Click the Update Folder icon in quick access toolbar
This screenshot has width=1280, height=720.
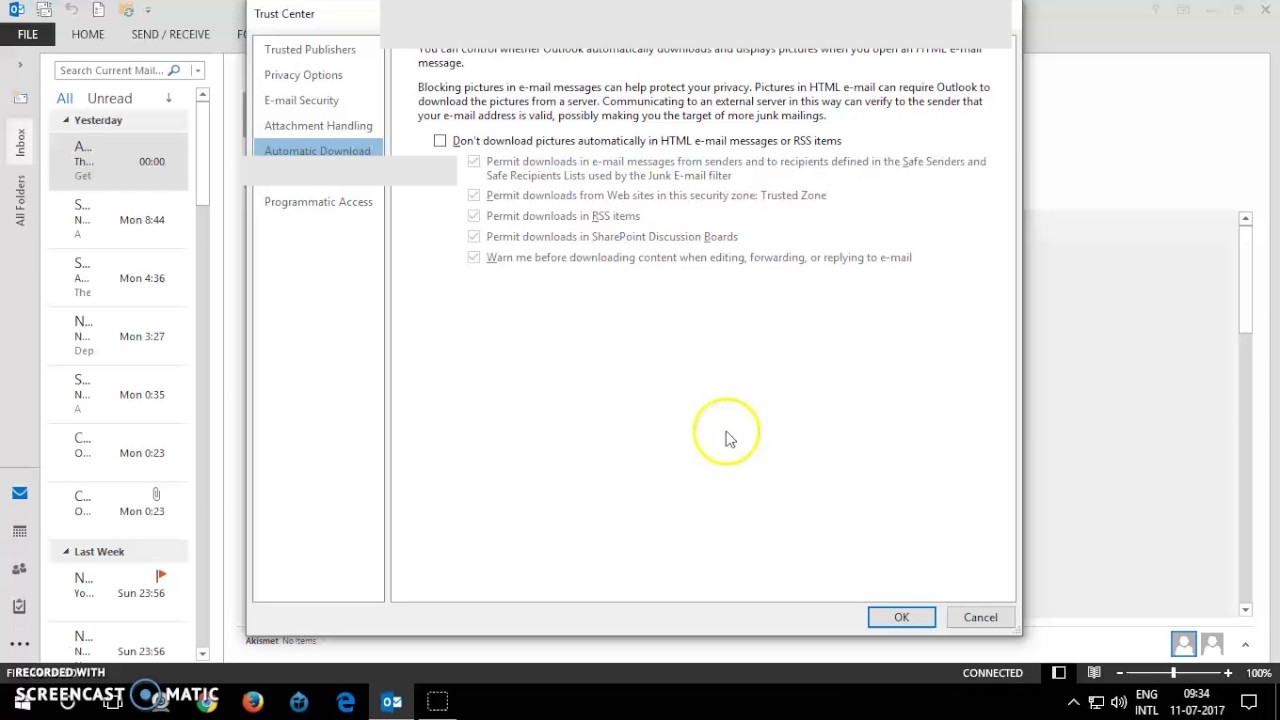(124, 10)
